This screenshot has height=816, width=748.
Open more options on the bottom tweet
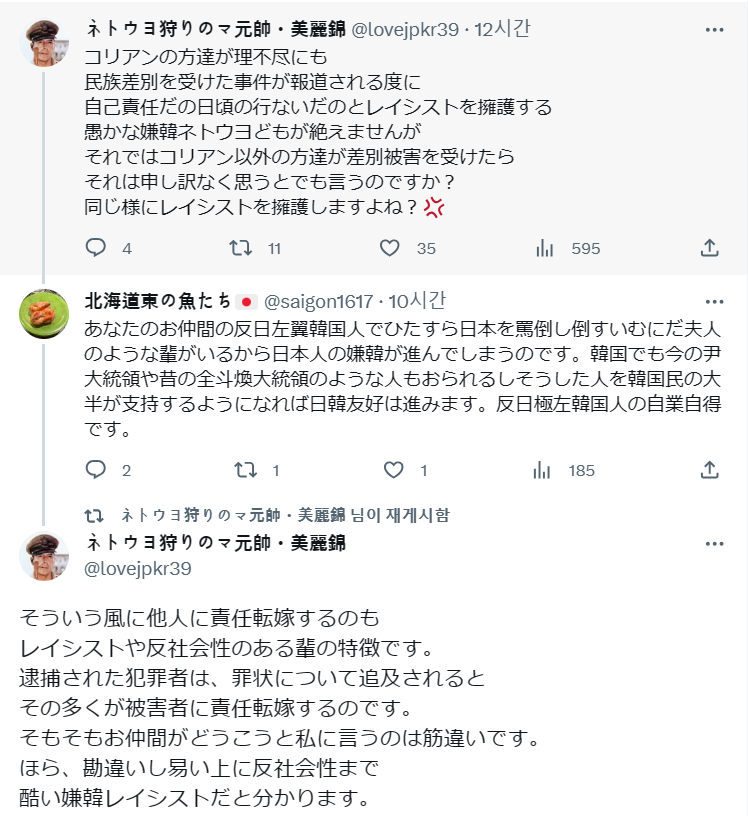pyautogui.click(x=714, y=544)
